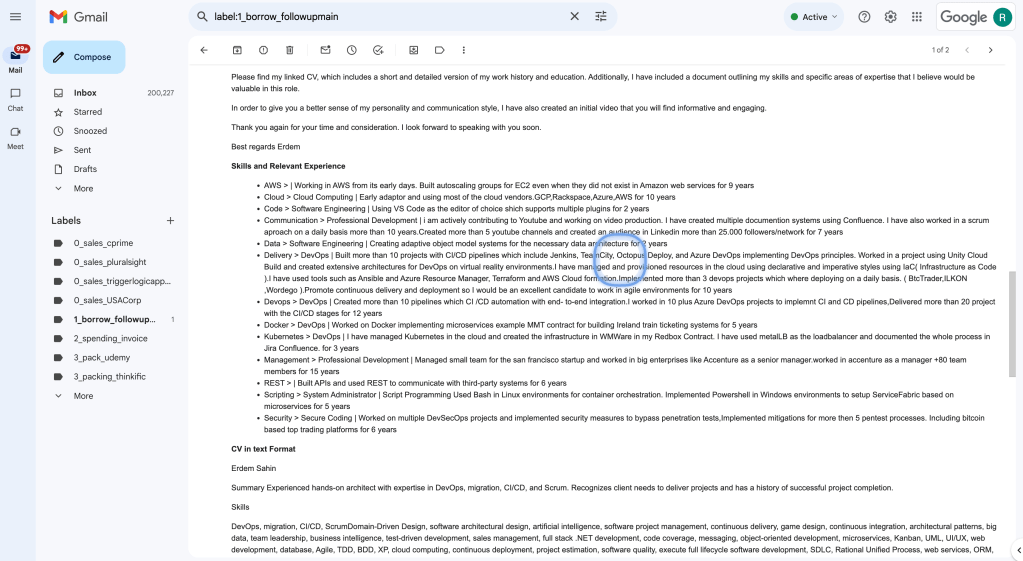Expand More under the Labels list
This screenshot has width=1023, height=561.
(x=84, y=396)
